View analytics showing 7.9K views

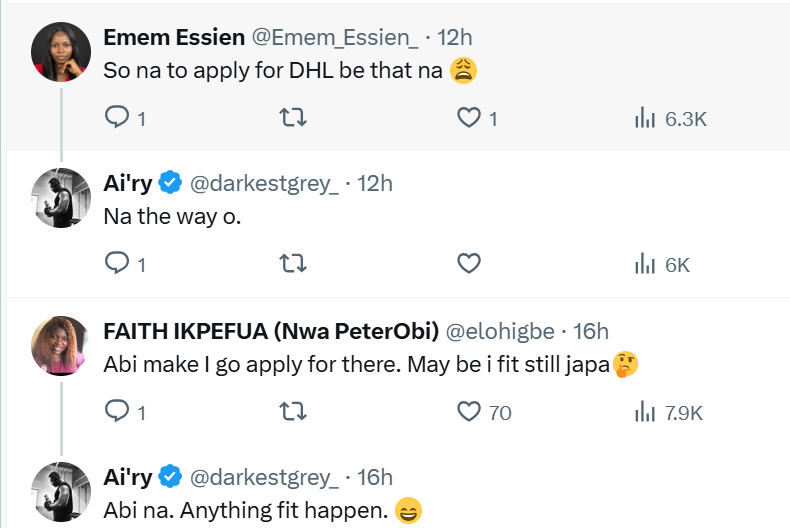pos(645,411)
